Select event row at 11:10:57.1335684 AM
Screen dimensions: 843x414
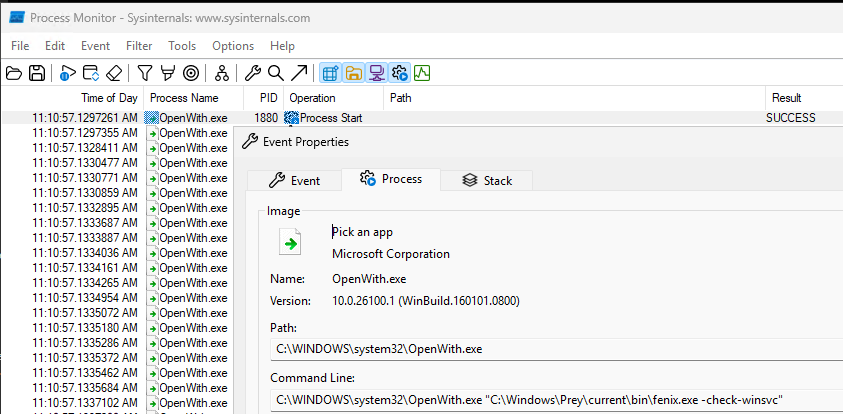click(x=117, y=388)
